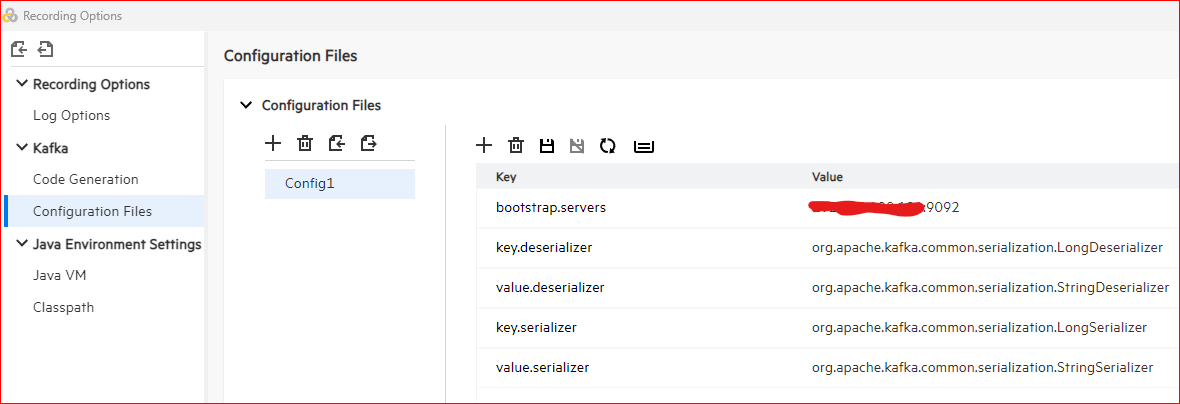1180x404 pixels.
Task: Open Log Options in the sidebar
Action: click(x=71, y=115)
